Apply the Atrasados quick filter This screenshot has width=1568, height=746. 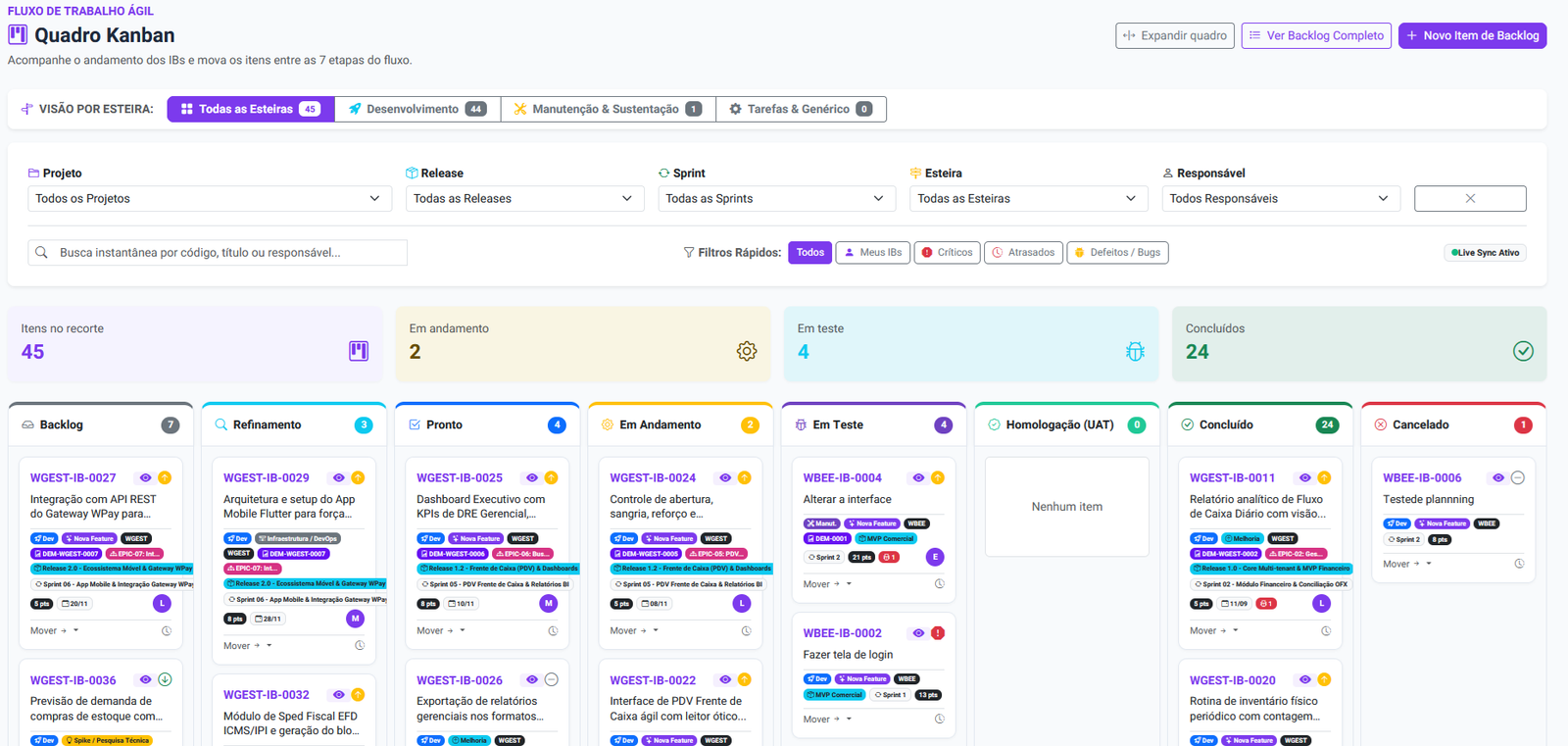1023,253
